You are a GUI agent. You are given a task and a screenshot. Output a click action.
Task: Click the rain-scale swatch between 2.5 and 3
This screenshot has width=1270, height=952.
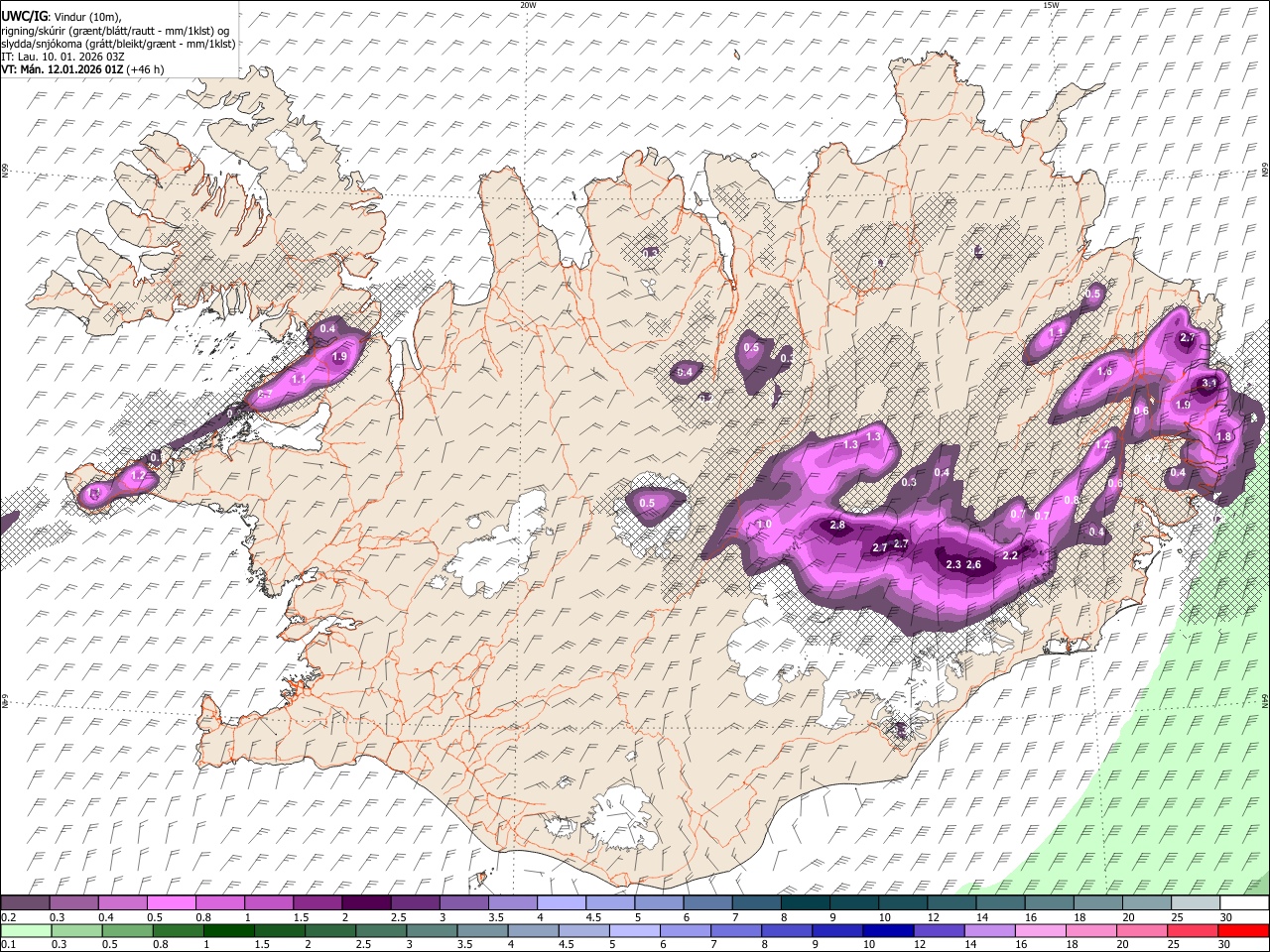point(381,930)
